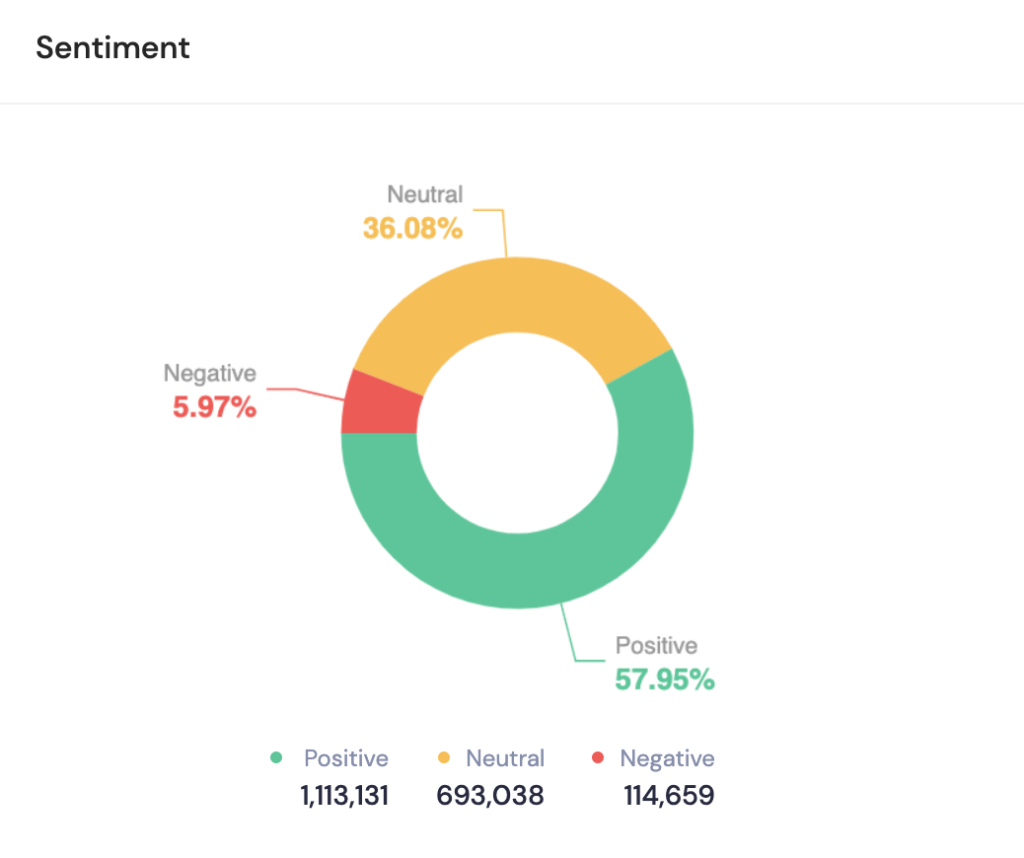Screen dimensions: 1024x858
Task: Click the 5.97% percentage value
Action: [214, 407]
